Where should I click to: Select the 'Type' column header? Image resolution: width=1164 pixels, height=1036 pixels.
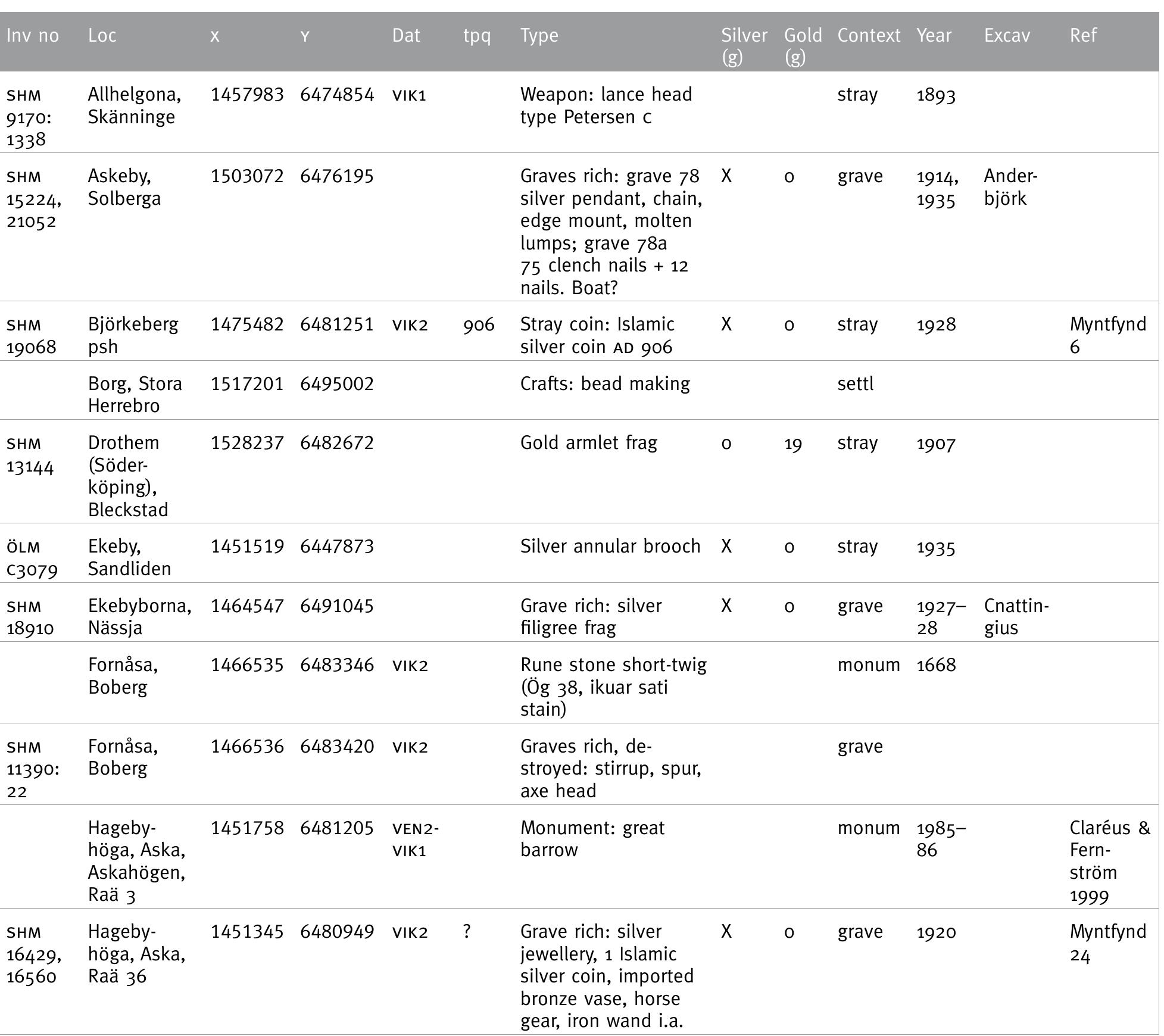(539, 36)
